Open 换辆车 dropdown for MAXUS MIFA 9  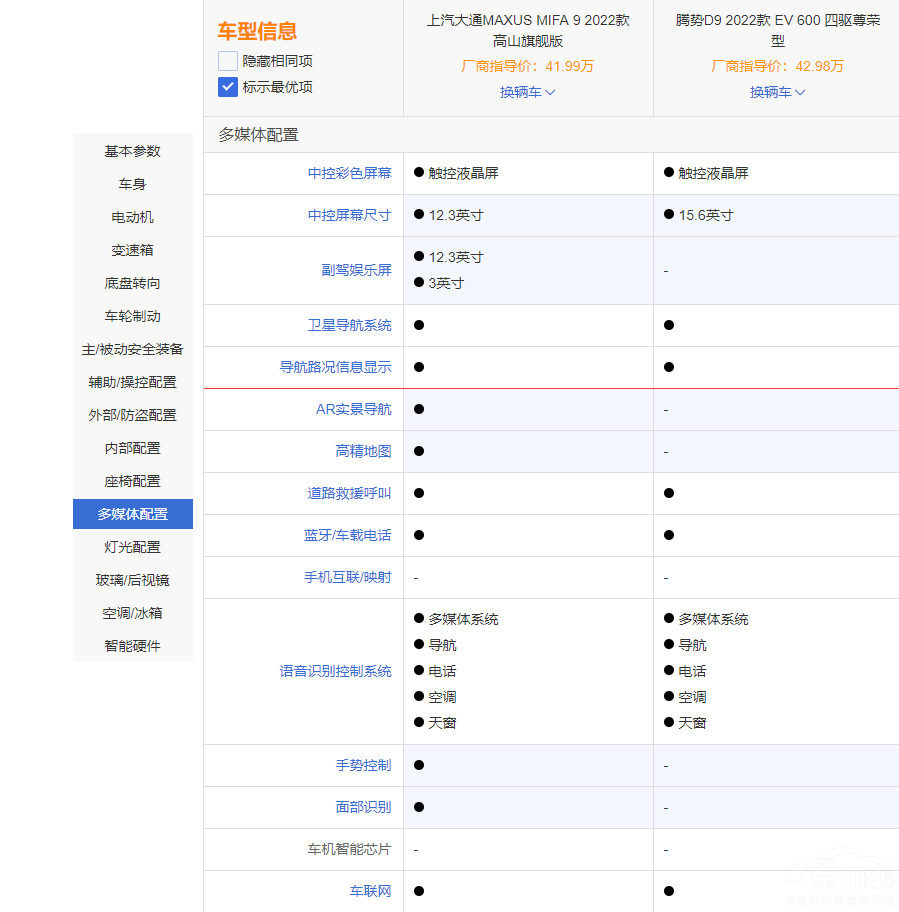point(528,92)
